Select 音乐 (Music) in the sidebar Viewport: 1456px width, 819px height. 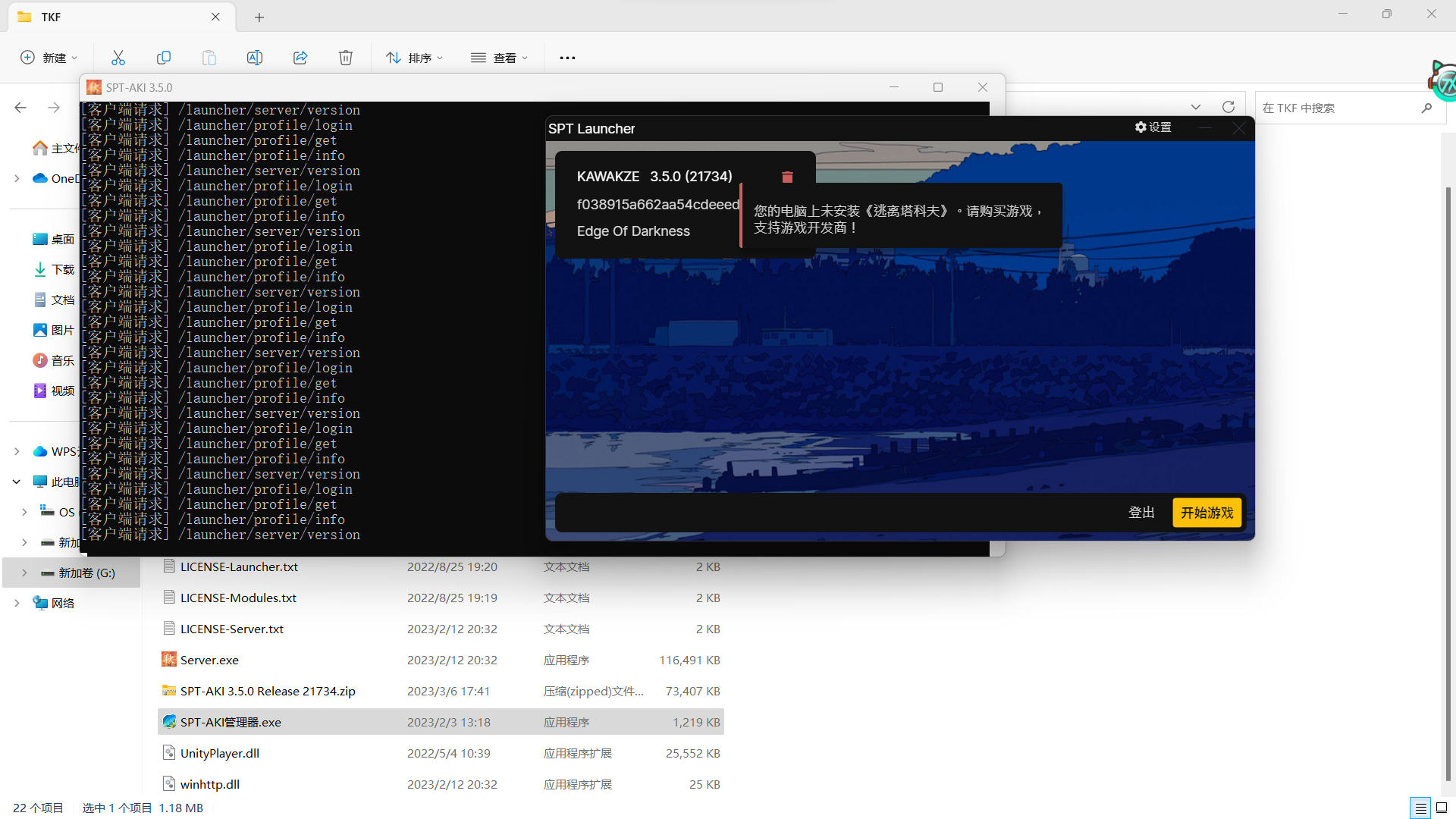(x=53, y=360)
